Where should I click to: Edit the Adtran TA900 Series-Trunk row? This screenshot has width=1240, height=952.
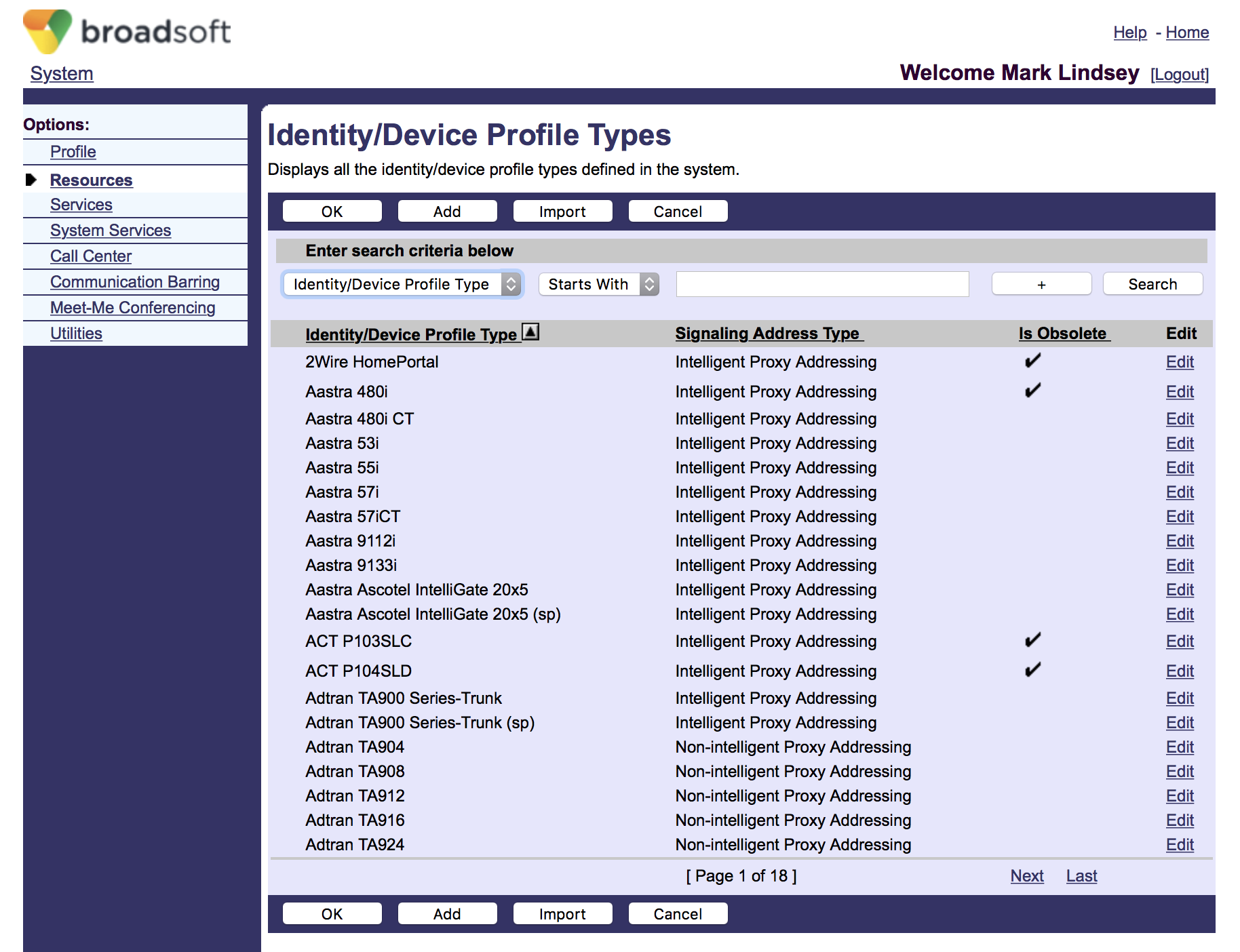[x=1180, y=698]
